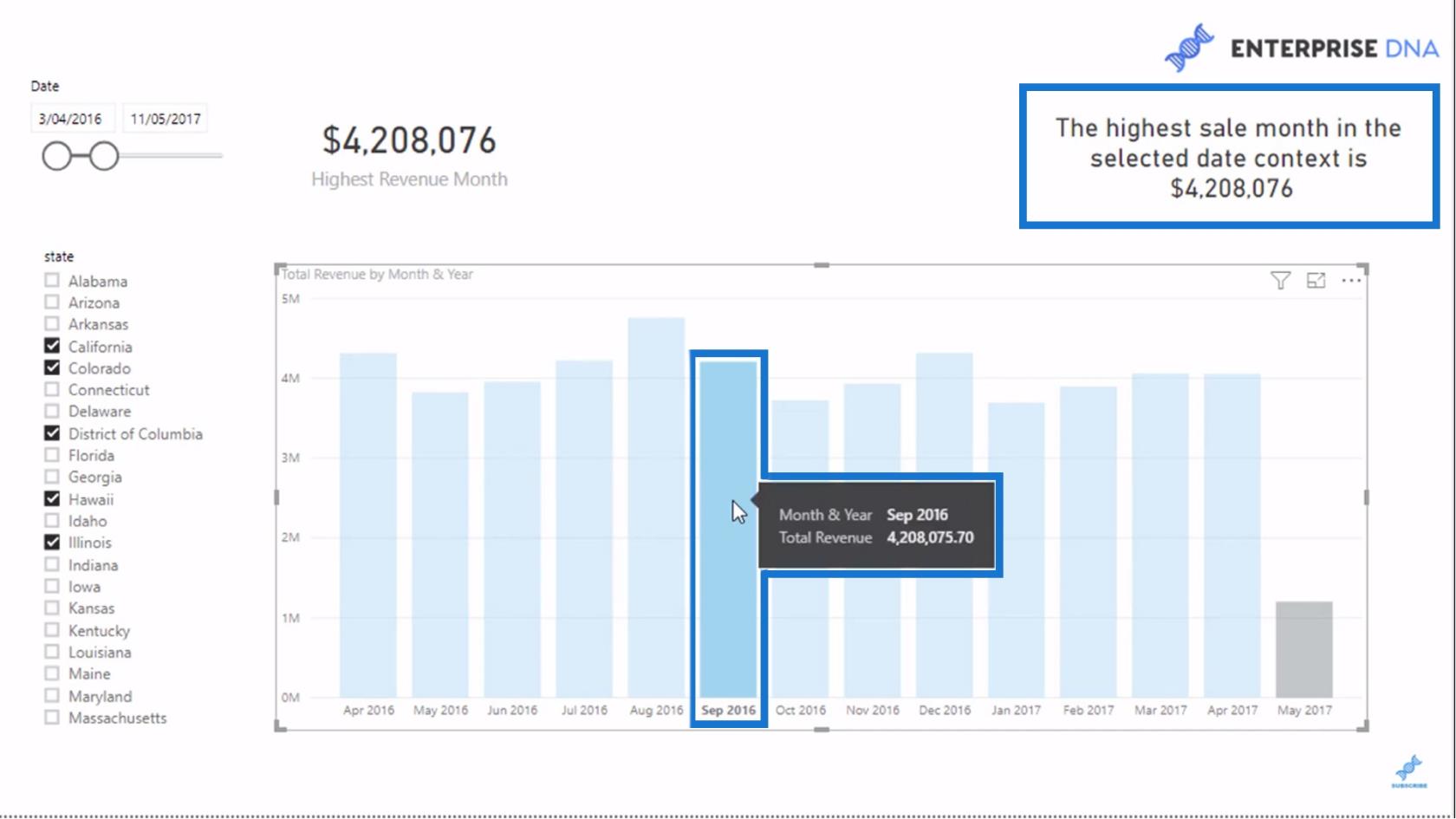Click the Total Revenue by Month & Year title

[x=377, y=274]
